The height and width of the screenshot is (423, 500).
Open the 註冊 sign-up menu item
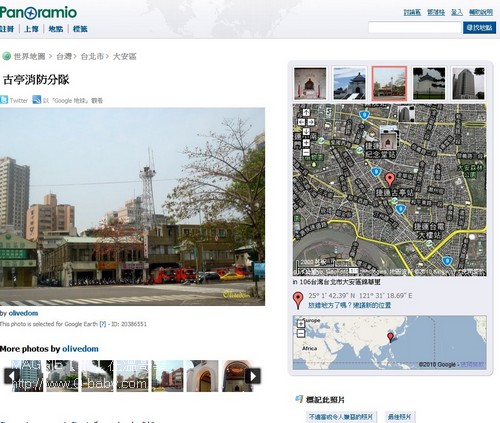[x=7, y=29]
